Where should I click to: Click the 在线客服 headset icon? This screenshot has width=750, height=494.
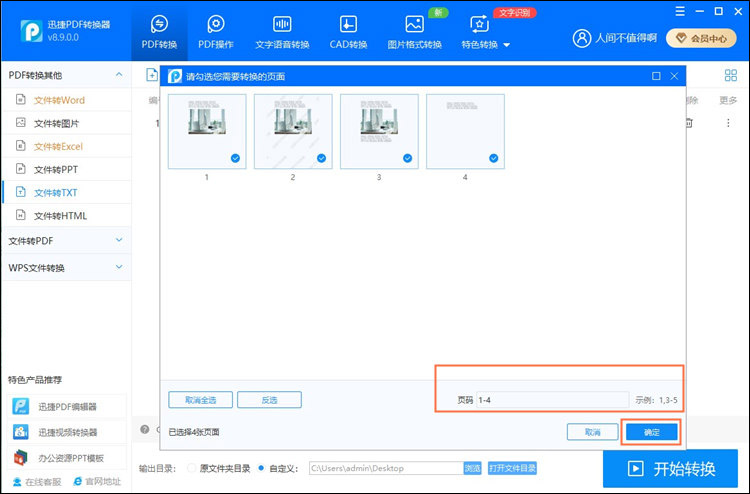pos(15,482)
